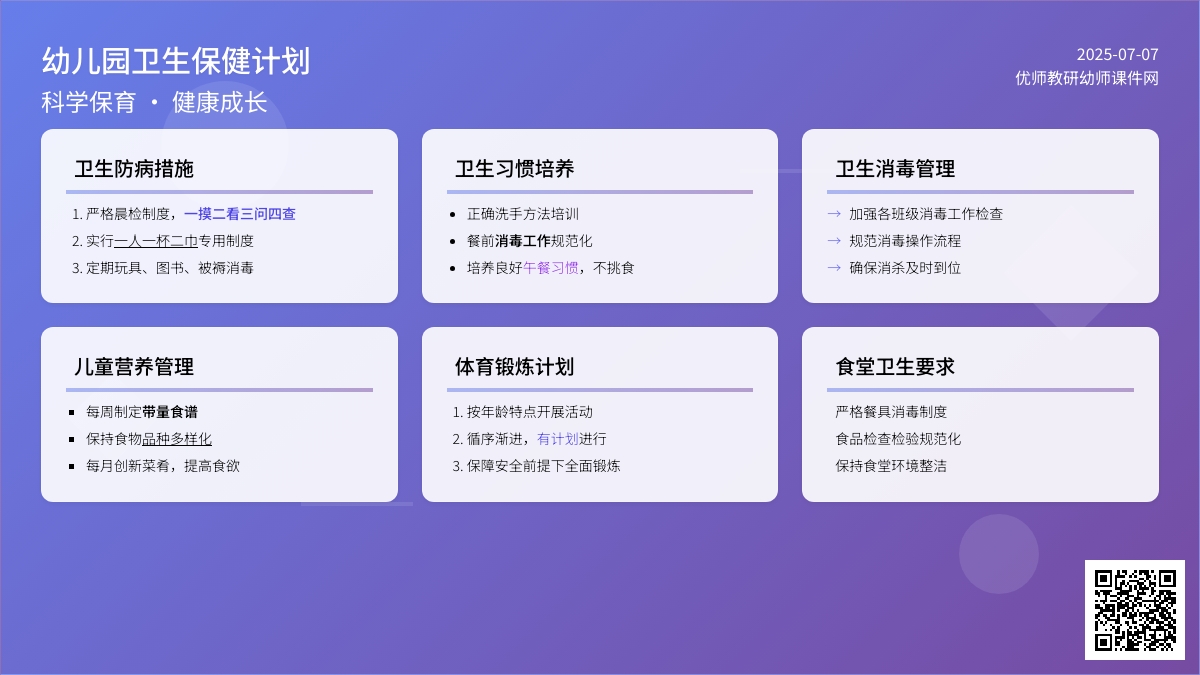The width and height of the screenshot is (1200, 675).
Task: Click the bullet 保持食物品种多样化
Action: click(149, 439)
